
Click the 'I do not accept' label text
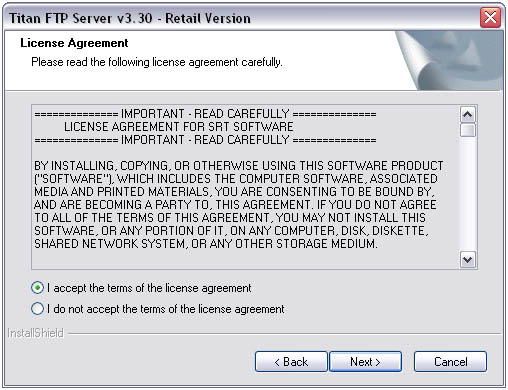(x=166, y=309)
